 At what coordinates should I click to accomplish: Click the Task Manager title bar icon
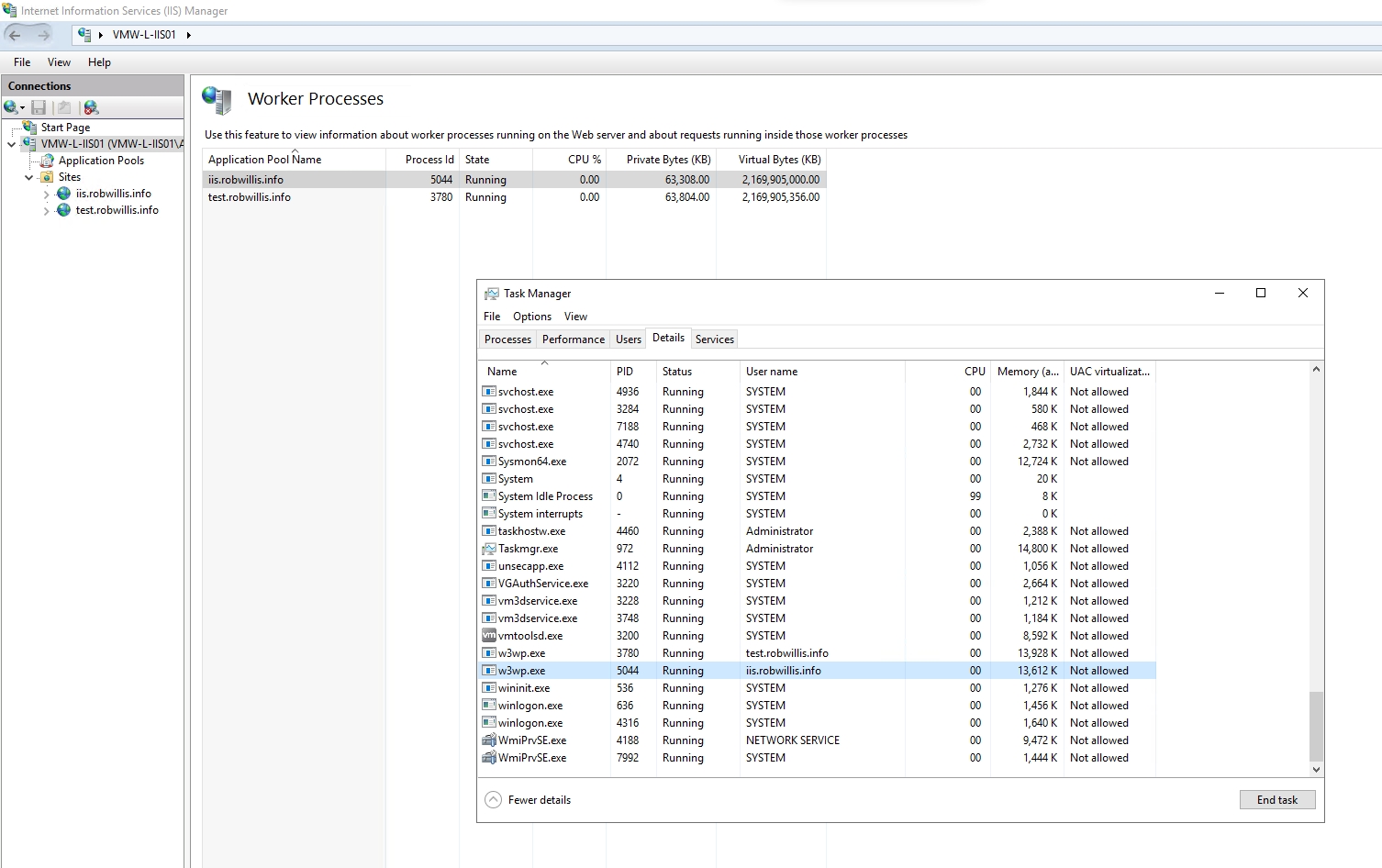(492, 294)
